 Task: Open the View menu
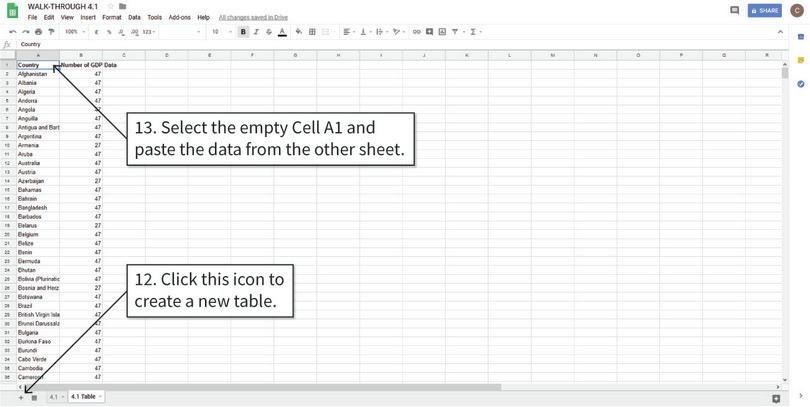coord(67,18)
